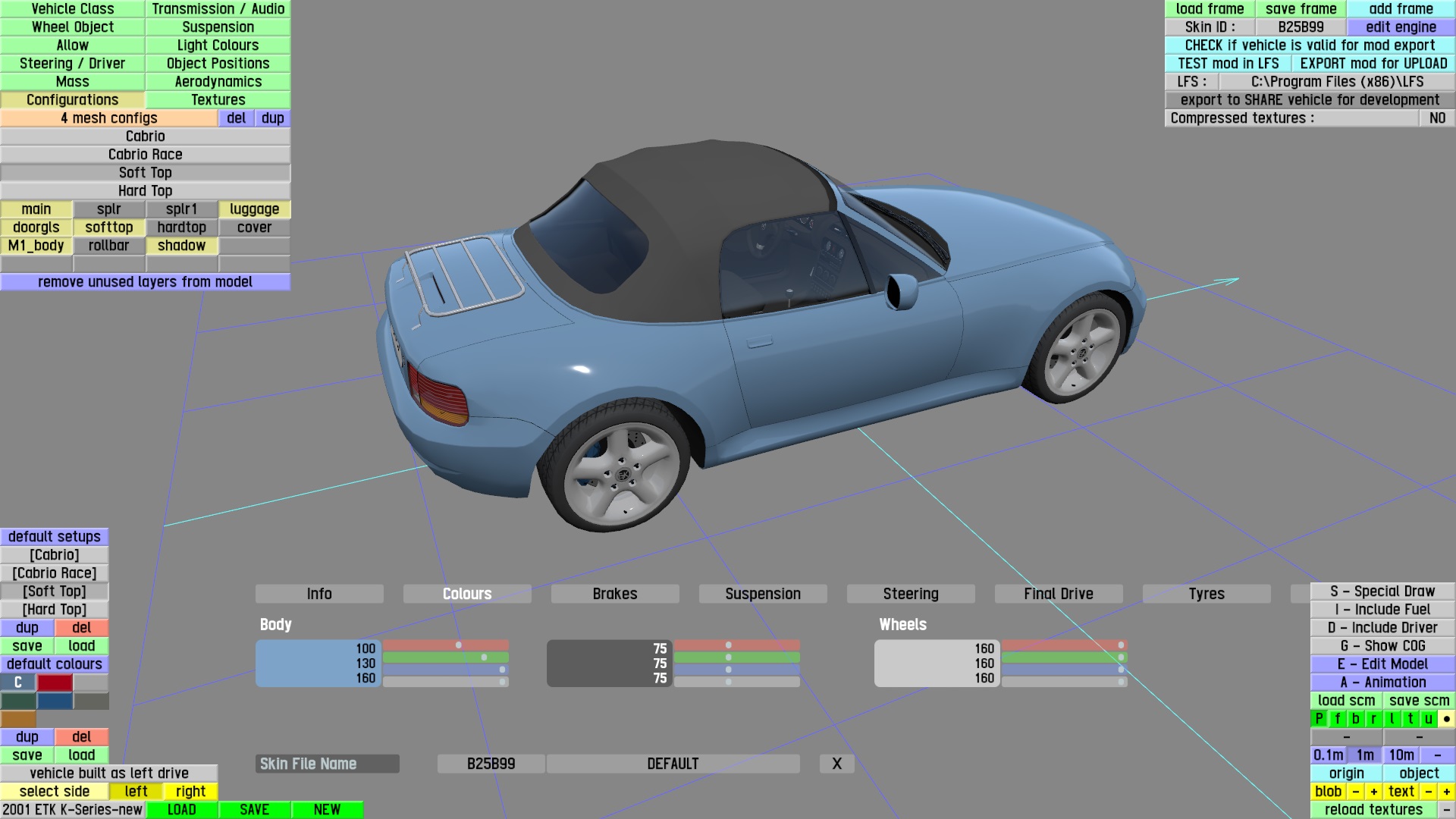Select the Hard Top mesh configuration

[x=145, y=191]
